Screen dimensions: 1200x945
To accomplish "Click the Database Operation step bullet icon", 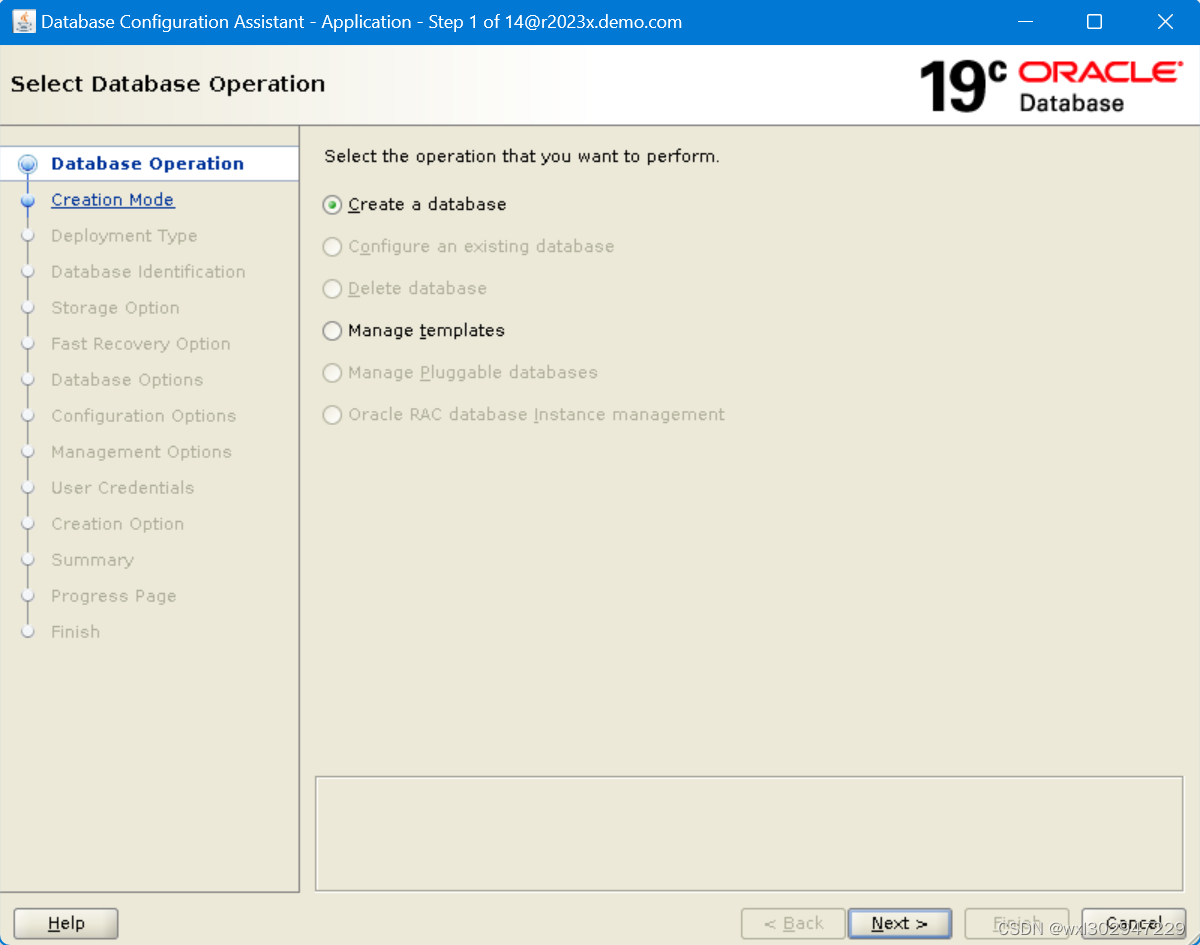I will tap(28, 164).
